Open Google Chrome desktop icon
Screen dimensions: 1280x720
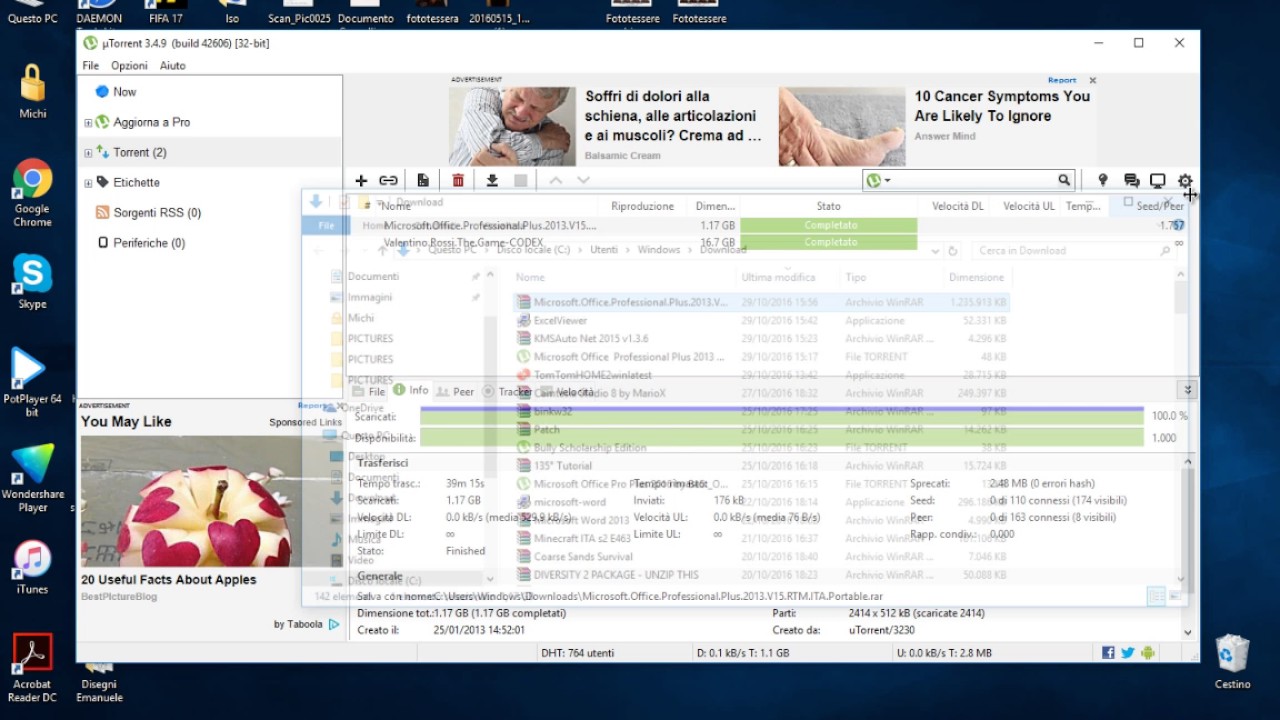[x=32, y=193]
